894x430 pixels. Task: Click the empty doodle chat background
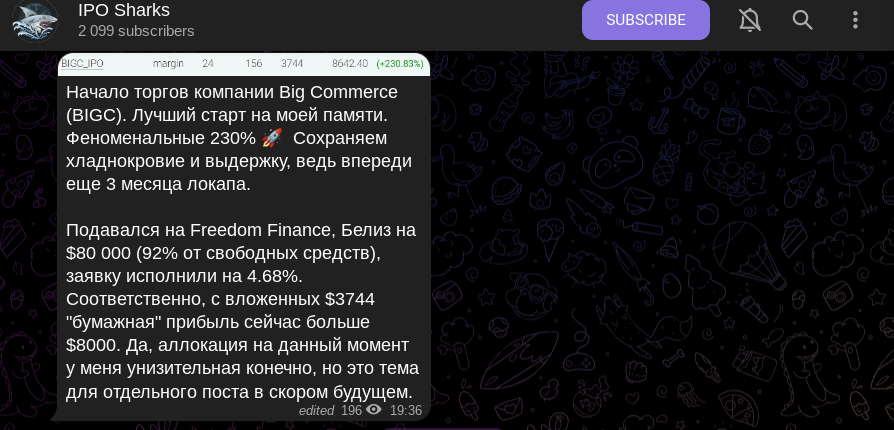click(x=661, y=240)
